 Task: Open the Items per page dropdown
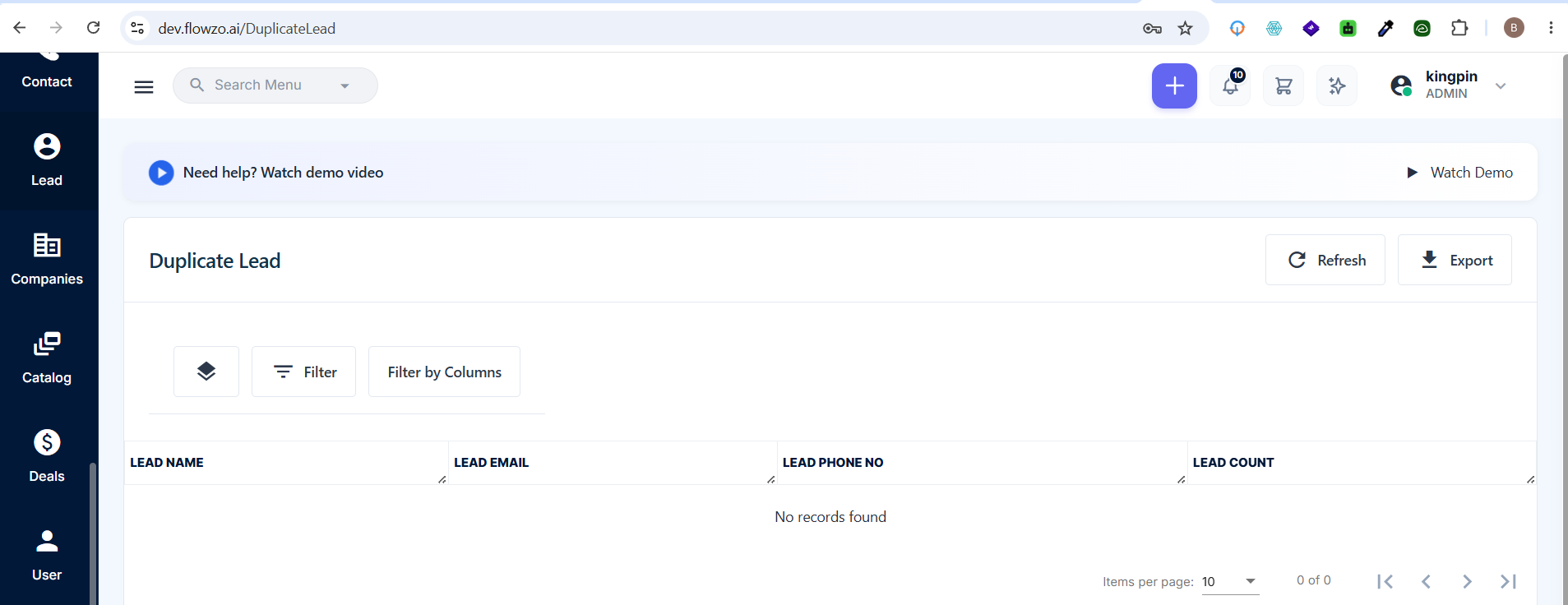point(1230,581)
